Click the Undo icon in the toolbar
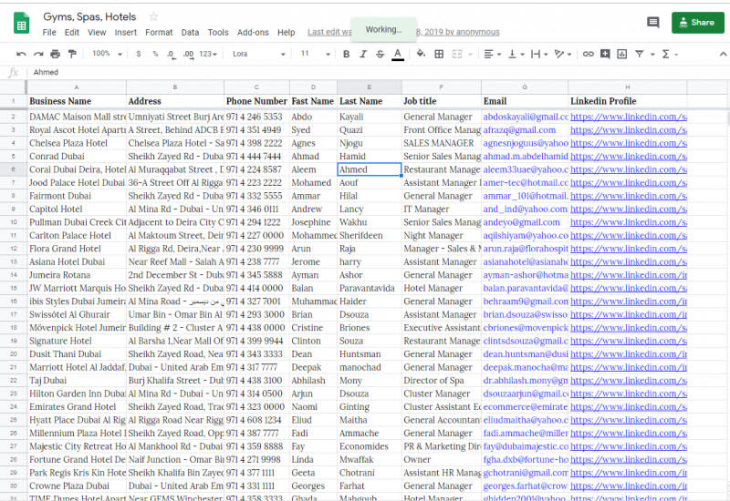730x501 pixels. coord(21,54)
